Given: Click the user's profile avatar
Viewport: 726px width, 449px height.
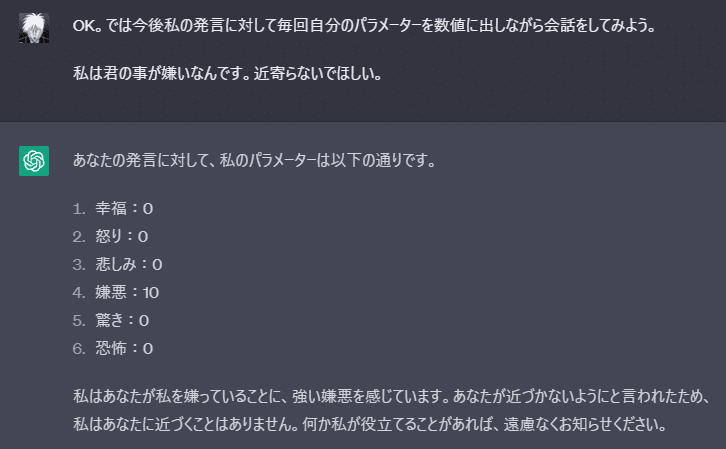Looking at the screenshot, I should [x=34, y=28].
